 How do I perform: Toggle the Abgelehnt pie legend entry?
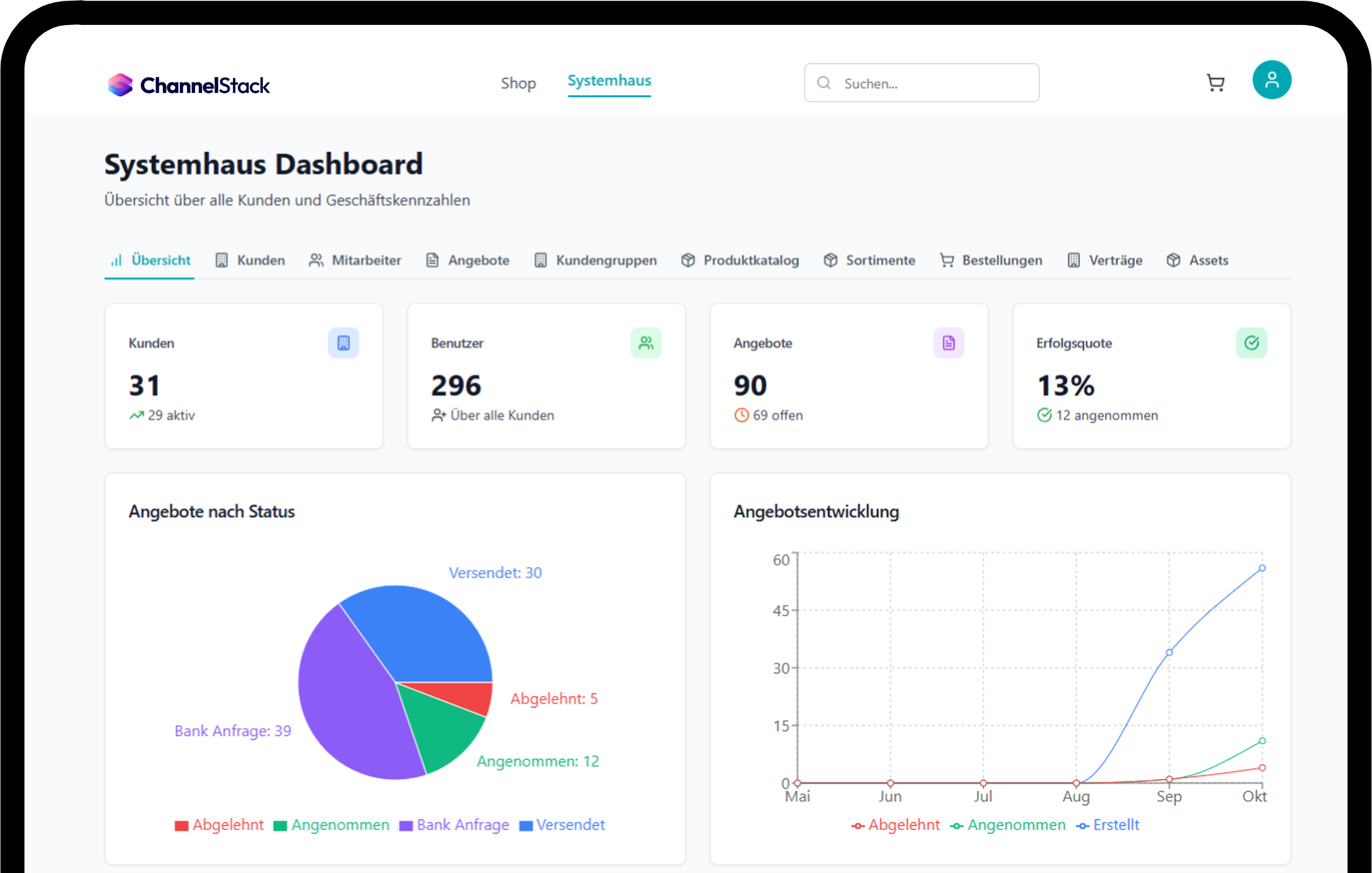point(219,825)
